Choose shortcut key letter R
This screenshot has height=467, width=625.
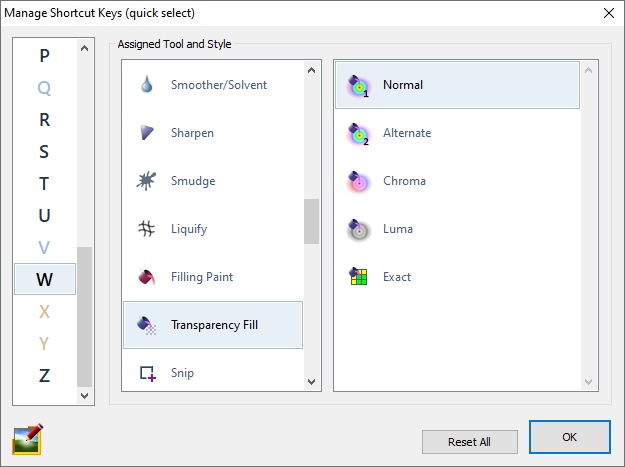(x=44, y=120)
